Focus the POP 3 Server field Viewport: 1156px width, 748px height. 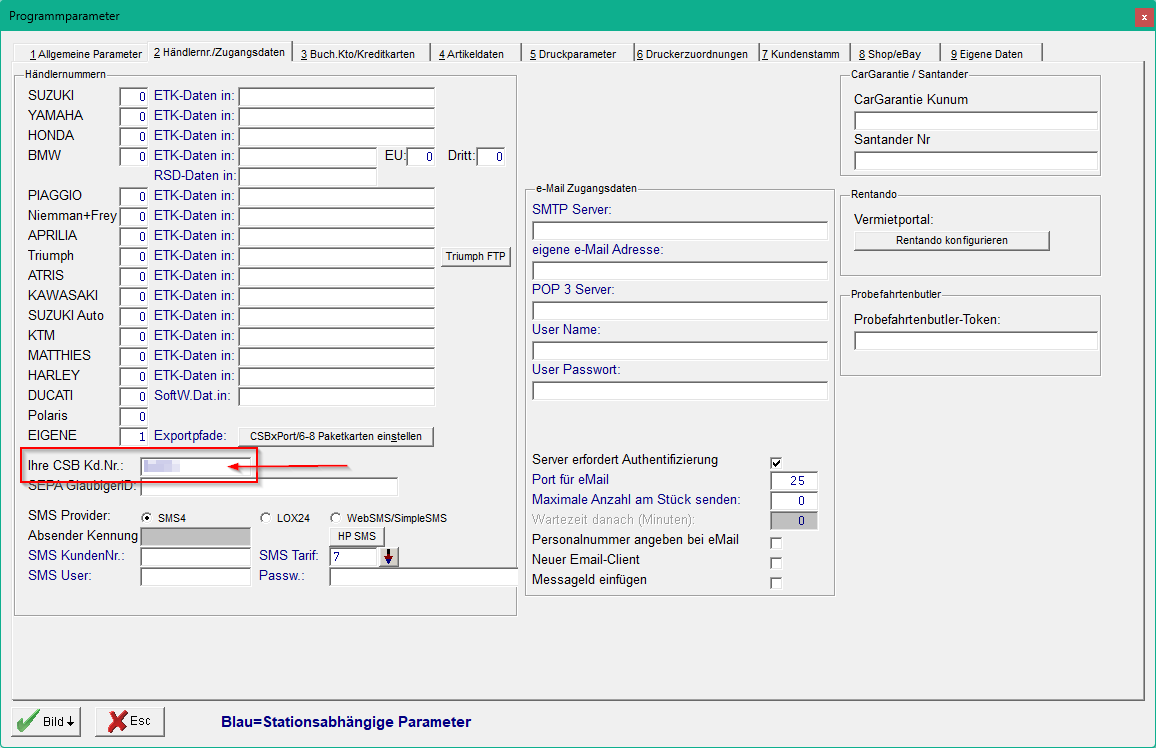[x=680, y=310]
